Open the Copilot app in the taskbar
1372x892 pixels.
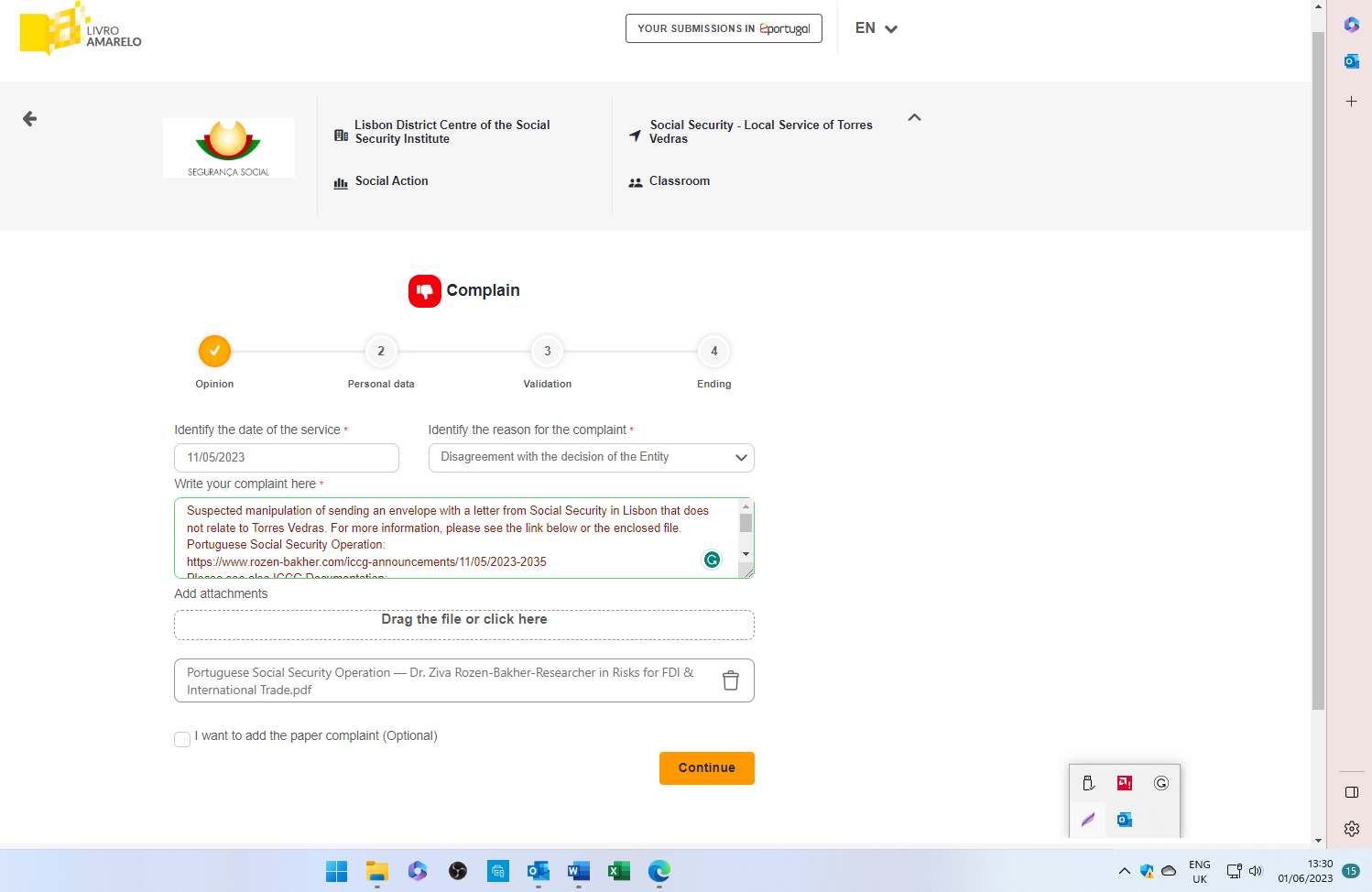(x=417, y=871)
